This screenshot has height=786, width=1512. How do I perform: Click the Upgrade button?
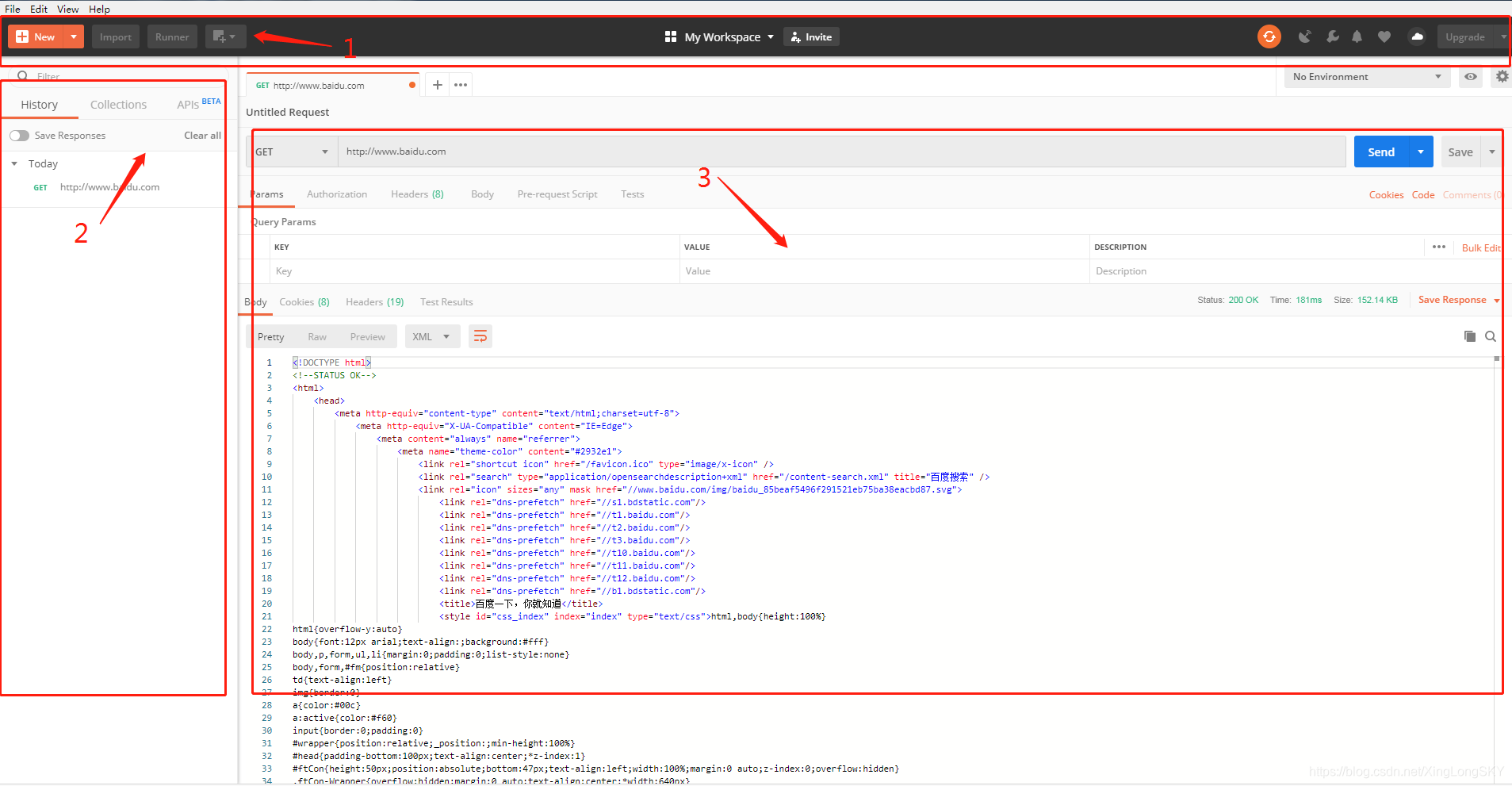[x=1465, y=36]
